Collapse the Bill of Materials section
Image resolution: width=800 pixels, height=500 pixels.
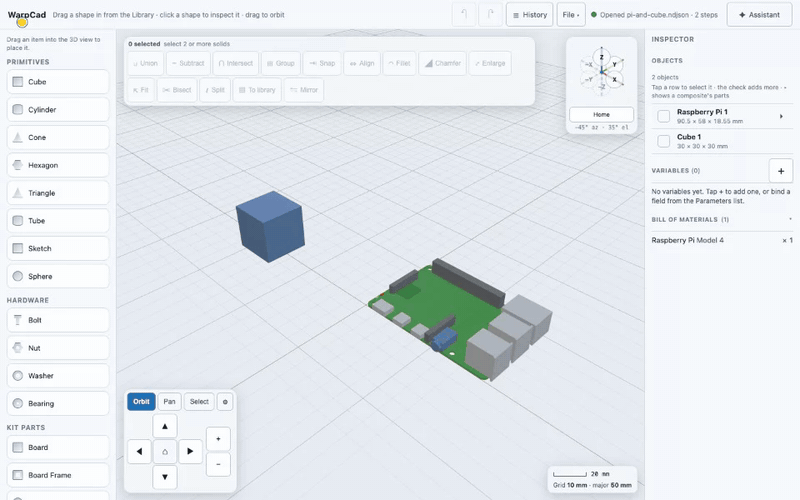click(x=790, y=219)
